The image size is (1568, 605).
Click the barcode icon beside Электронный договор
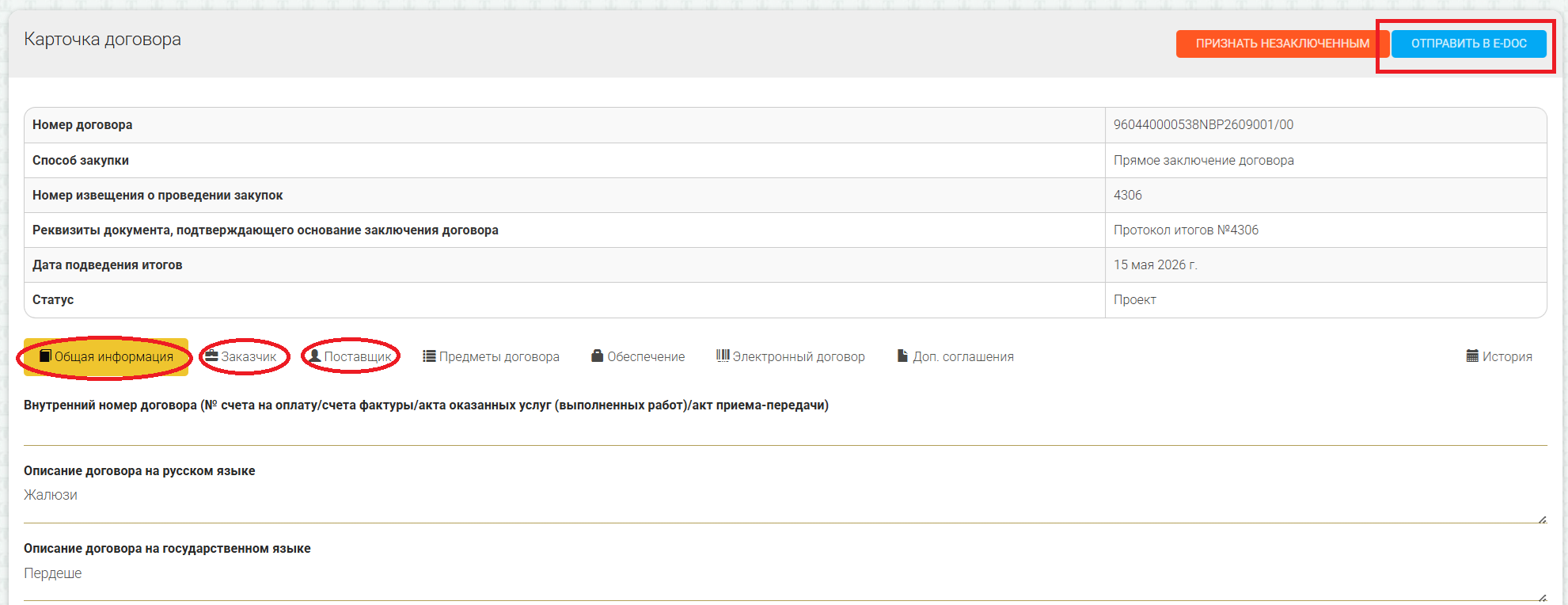click(723, 356)
